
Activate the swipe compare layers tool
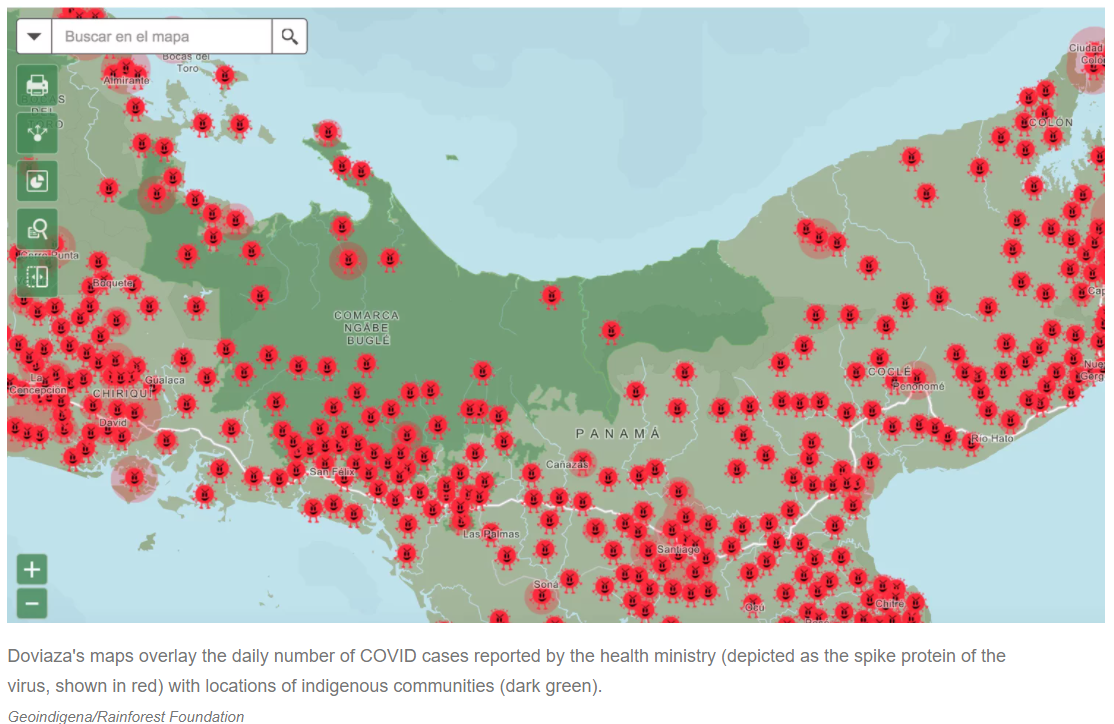point(37,276)
